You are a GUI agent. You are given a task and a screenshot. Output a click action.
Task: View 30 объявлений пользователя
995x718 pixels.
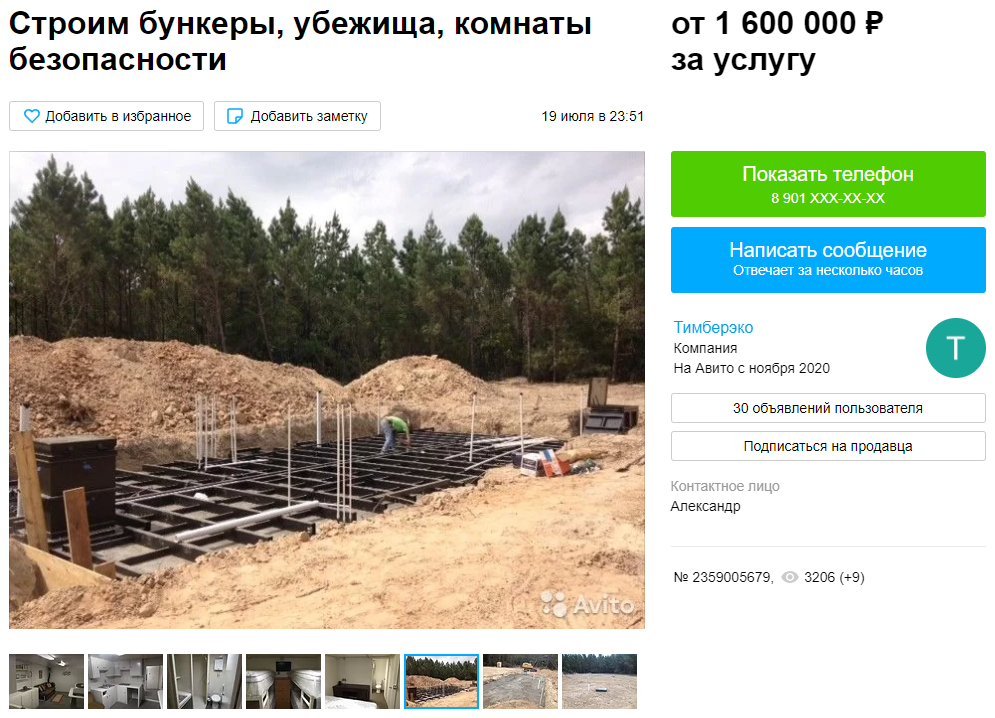click(828, 408)
